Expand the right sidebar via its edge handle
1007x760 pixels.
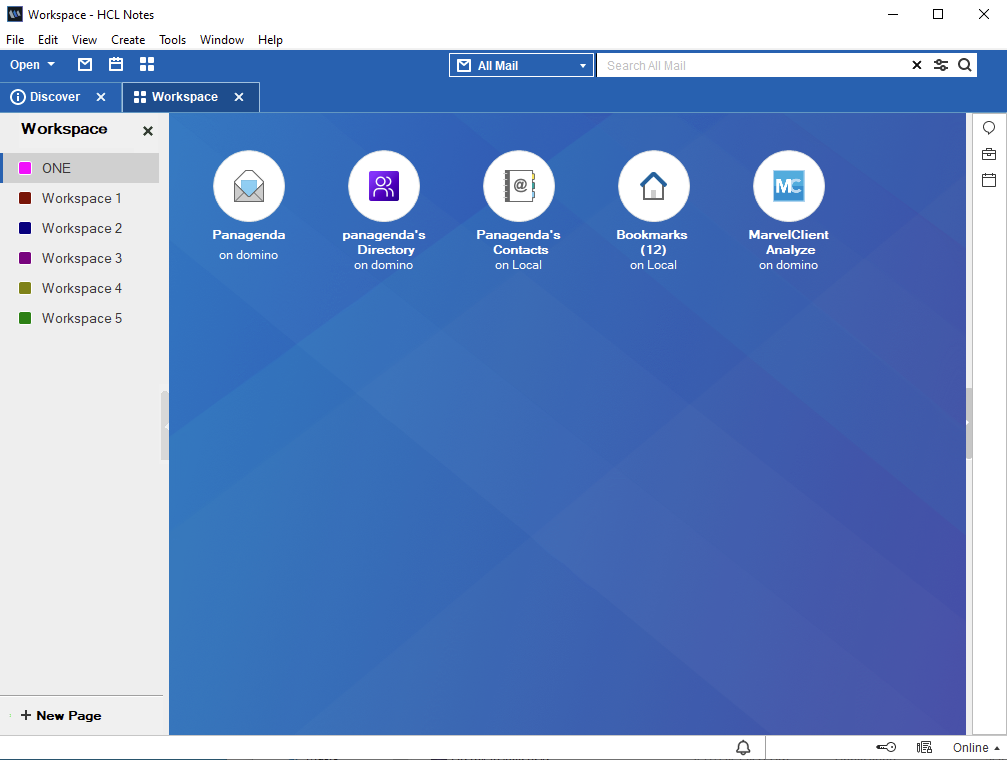pyautogui.click(x=968, y=423)
